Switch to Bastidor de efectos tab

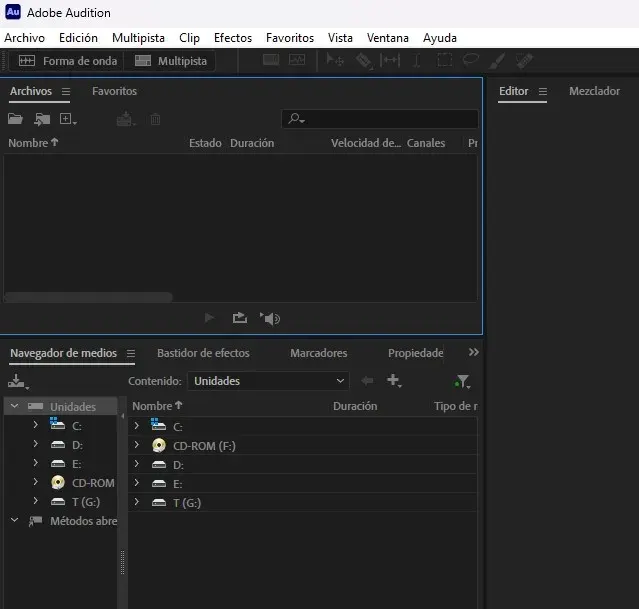tap(203, 353)
